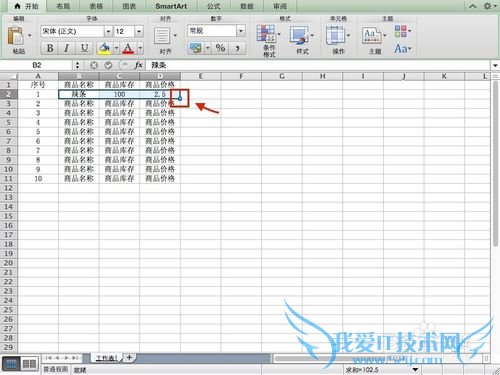Switch to the 表格 (Tables) ribbon tab
500x375 pixels.
(96, 6)
